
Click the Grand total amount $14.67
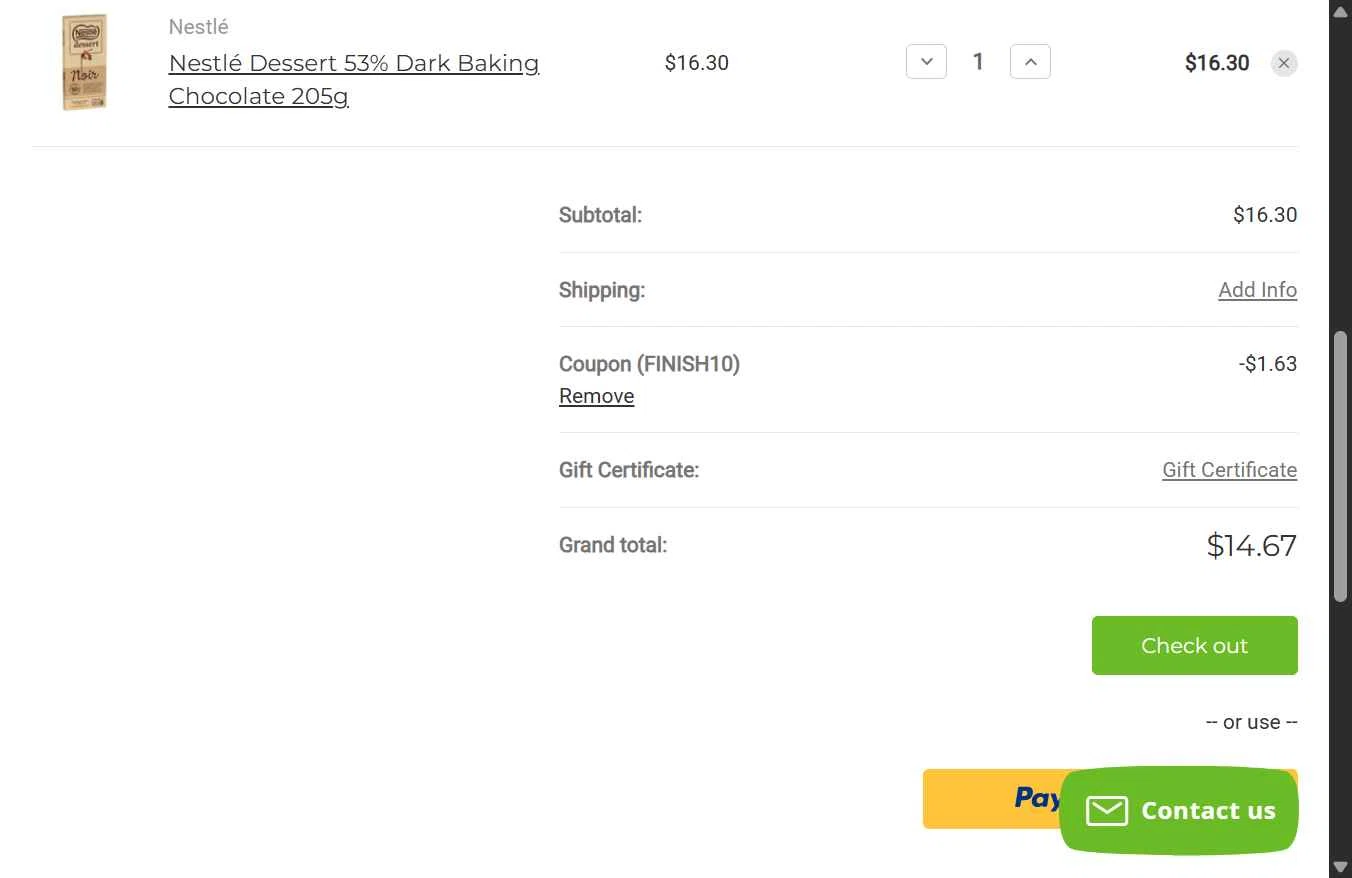click(1251, 545)
